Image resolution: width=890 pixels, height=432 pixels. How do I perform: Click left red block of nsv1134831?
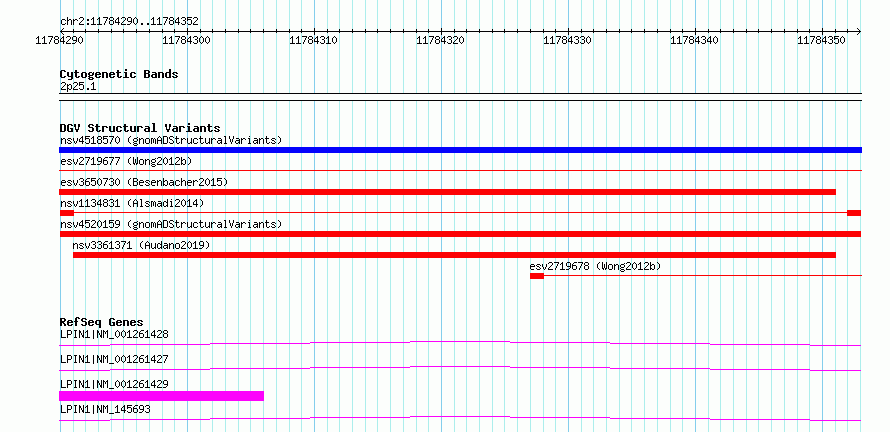66,213
